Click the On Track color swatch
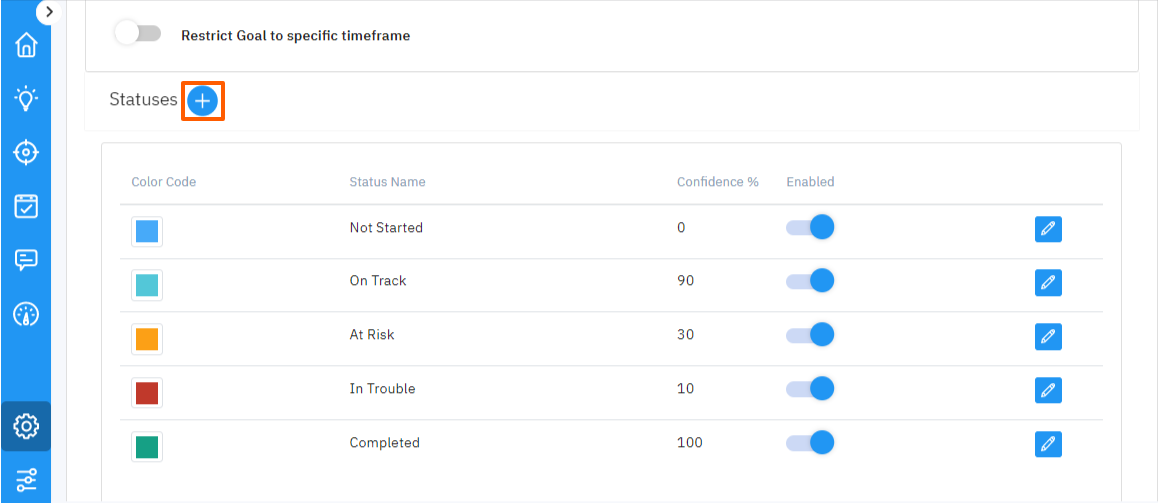Screen dimensions: 1158x503 pos(146,285)
